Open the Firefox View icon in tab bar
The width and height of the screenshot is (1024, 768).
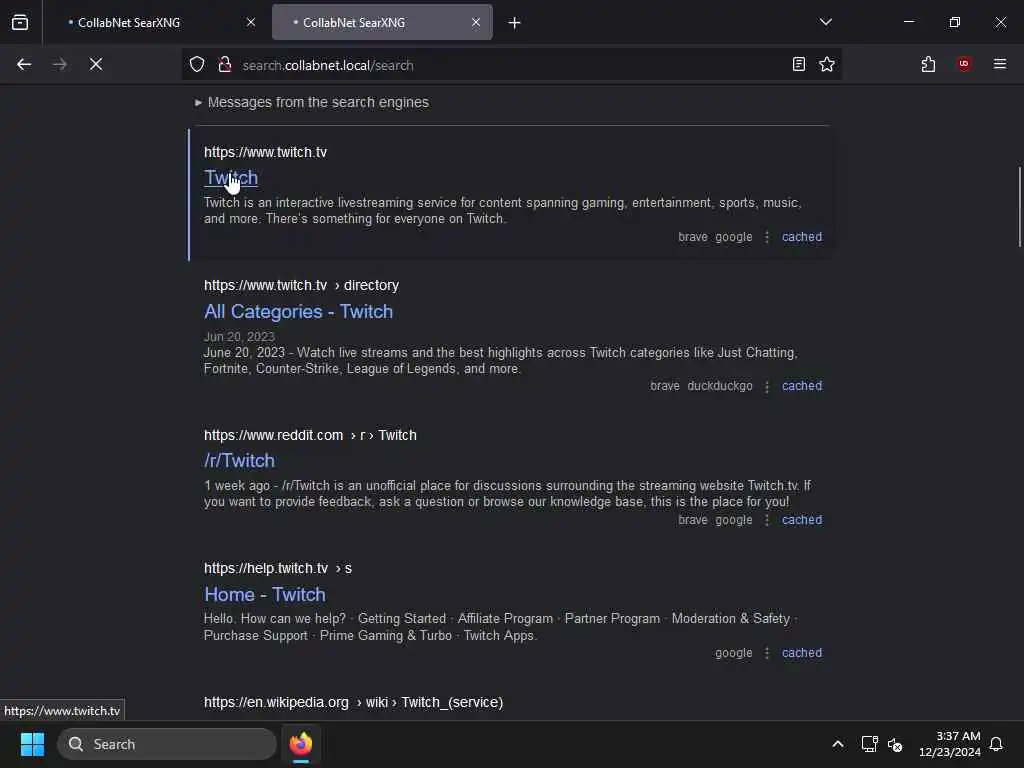click(x=20, y=23)
